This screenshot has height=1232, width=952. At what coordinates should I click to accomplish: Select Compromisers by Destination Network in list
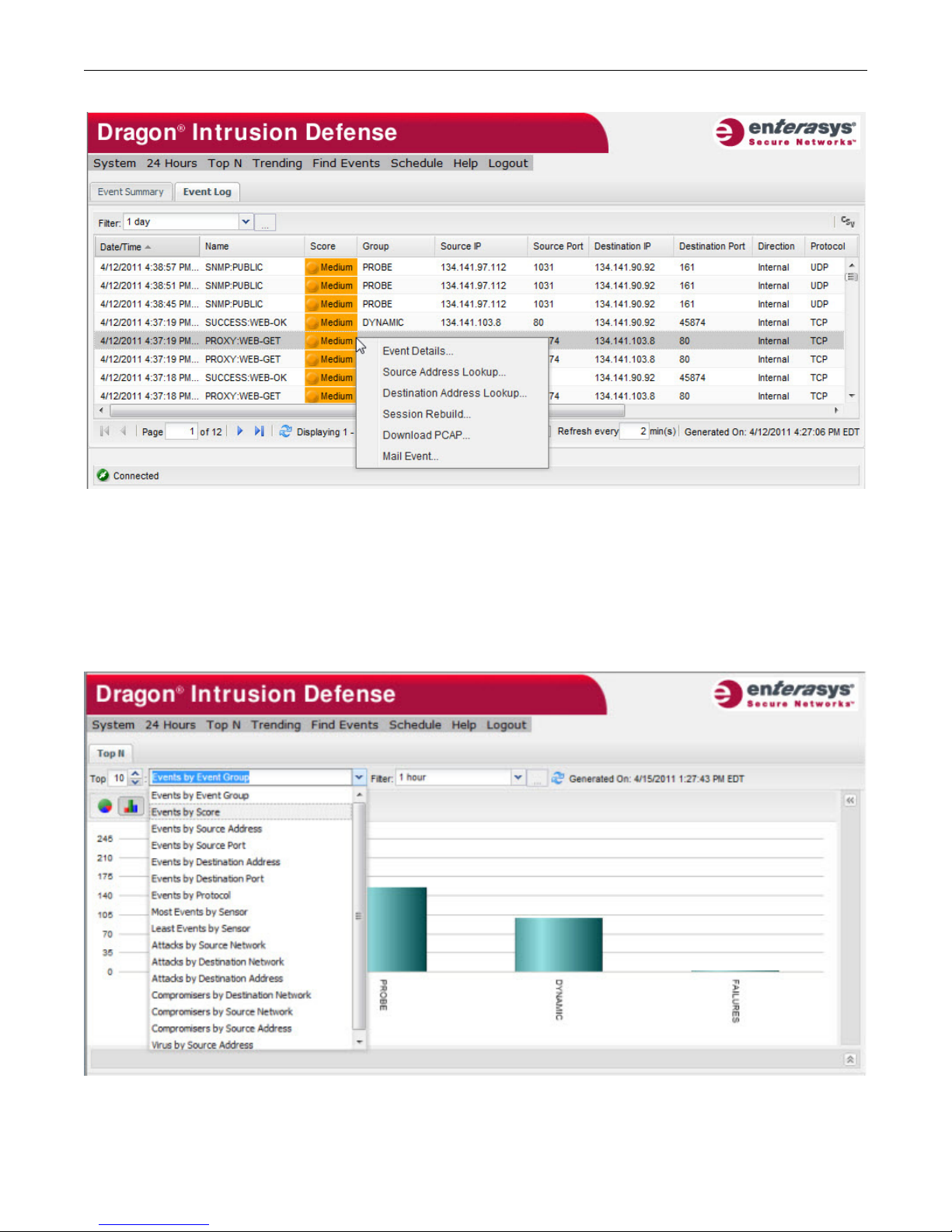pos(251,995)
